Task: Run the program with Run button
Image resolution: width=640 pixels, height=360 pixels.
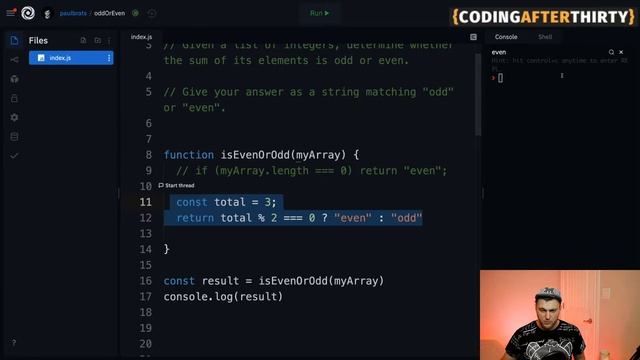Action: (x=319, y=13)
